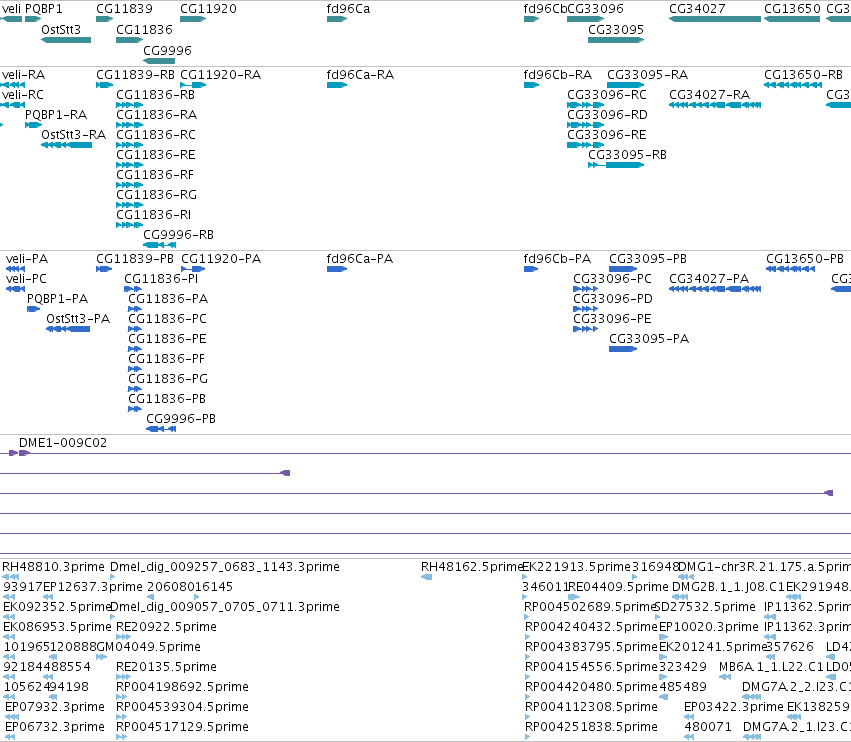
Task: Click the CG11839 gene label
Action: [124, 9]
